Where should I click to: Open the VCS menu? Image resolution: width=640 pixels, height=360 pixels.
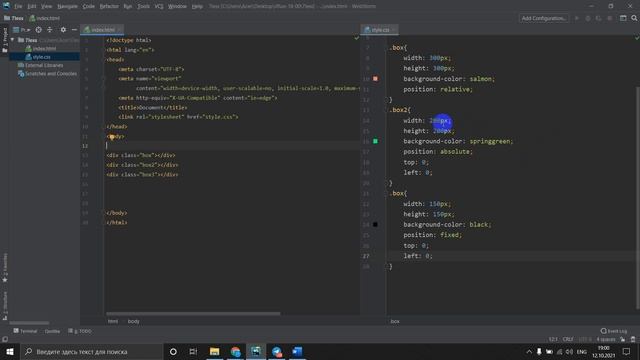pyautogui.click(x=159, y=6)
